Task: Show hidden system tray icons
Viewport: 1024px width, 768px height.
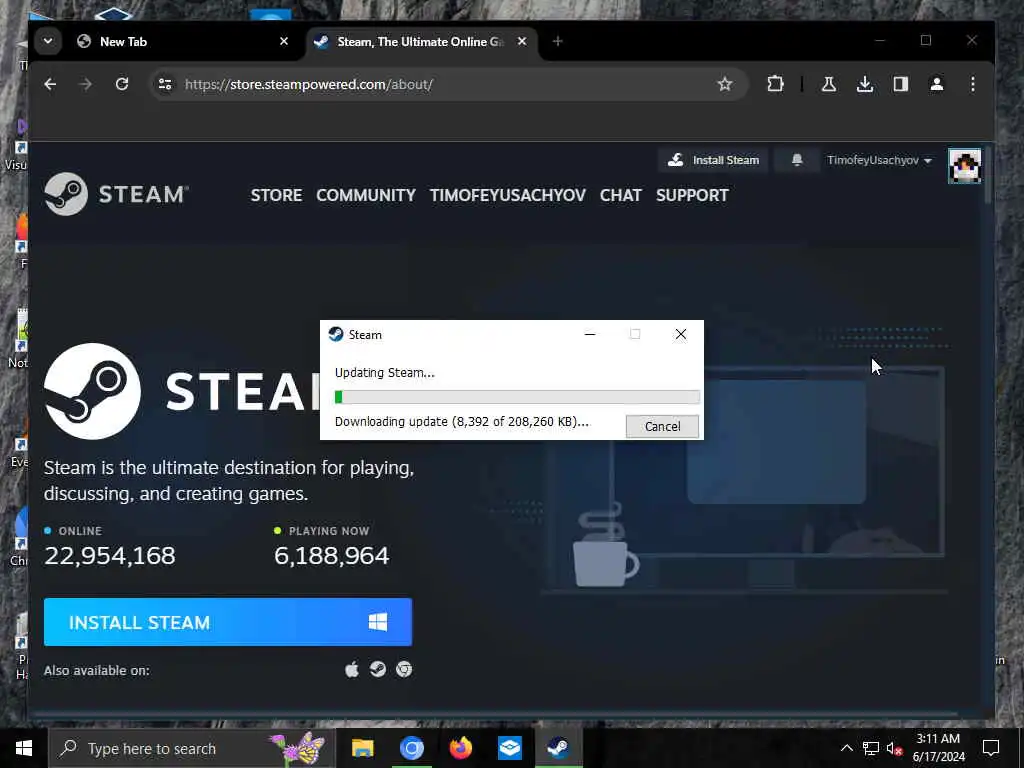Action: (846, 748)
